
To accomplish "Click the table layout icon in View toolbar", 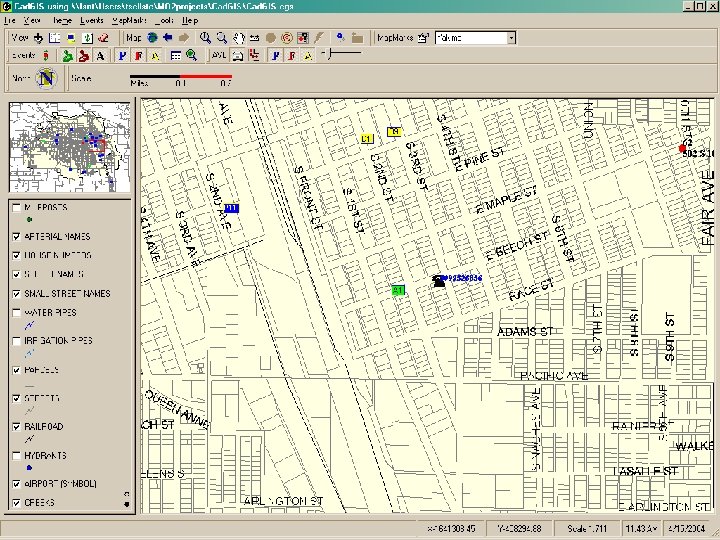I will point(54,38).
